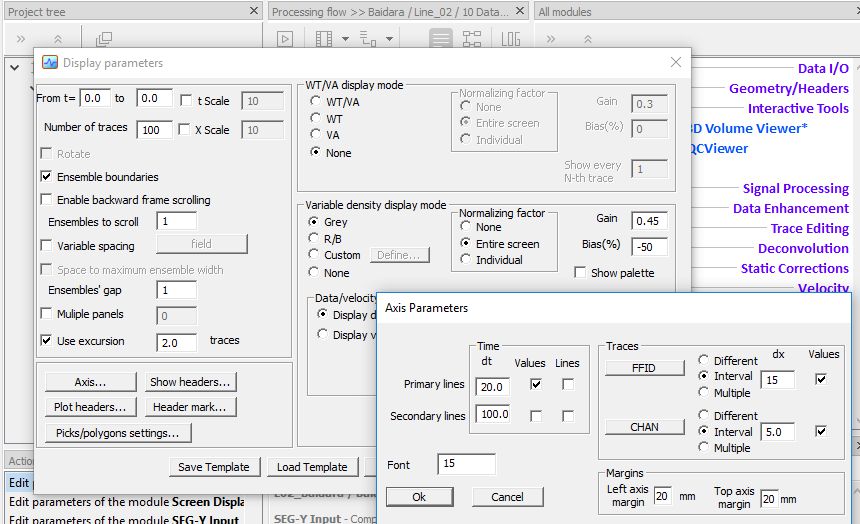
Task: Click the Display parameters window icon
Action: coord(50,63)
